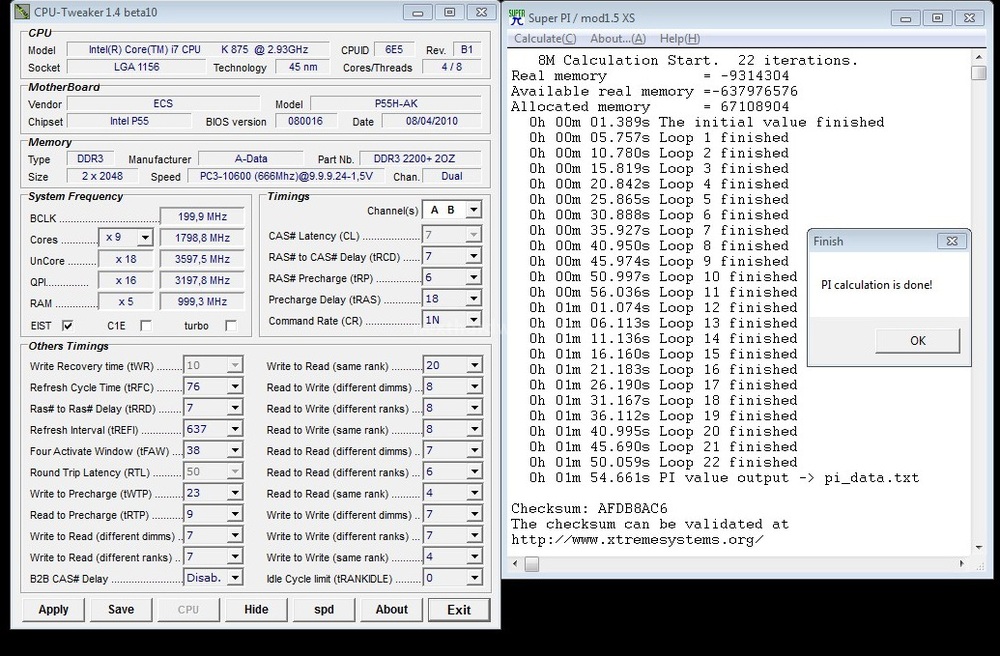Image resolution: width=1000 pixels, height=656 pixels.
Task: Click the 'Loop 22 finished' line
Action: pyautogui.click(x=663, y=463)
